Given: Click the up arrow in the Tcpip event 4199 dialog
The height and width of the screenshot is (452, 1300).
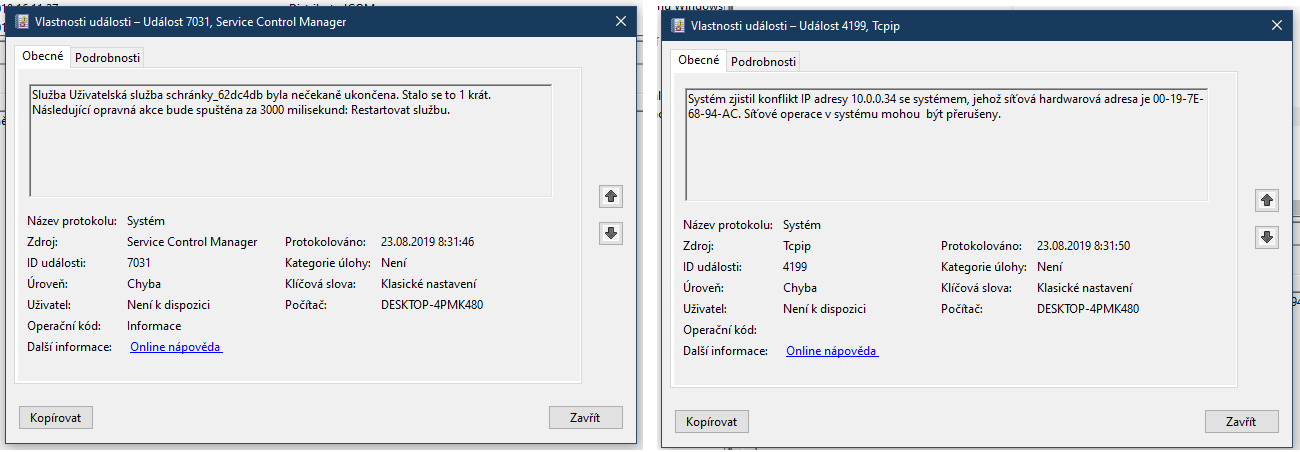Looking at the screenshot, I should coord(1267,201).
